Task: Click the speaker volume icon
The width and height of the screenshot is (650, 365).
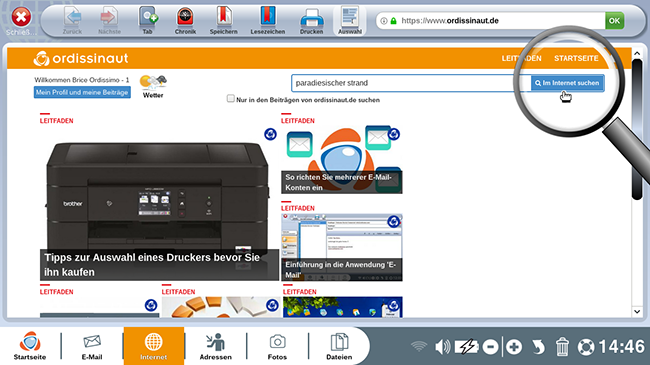Action: point(442,347)
